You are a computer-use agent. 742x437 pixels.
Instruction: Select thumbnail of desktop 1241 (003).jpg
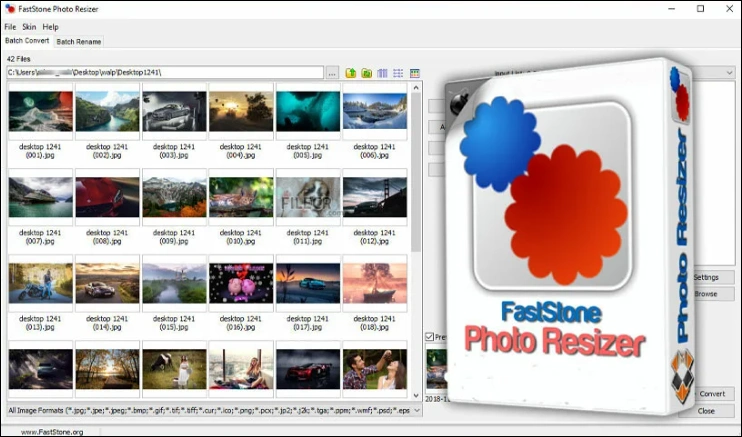[x=174, y=111]
